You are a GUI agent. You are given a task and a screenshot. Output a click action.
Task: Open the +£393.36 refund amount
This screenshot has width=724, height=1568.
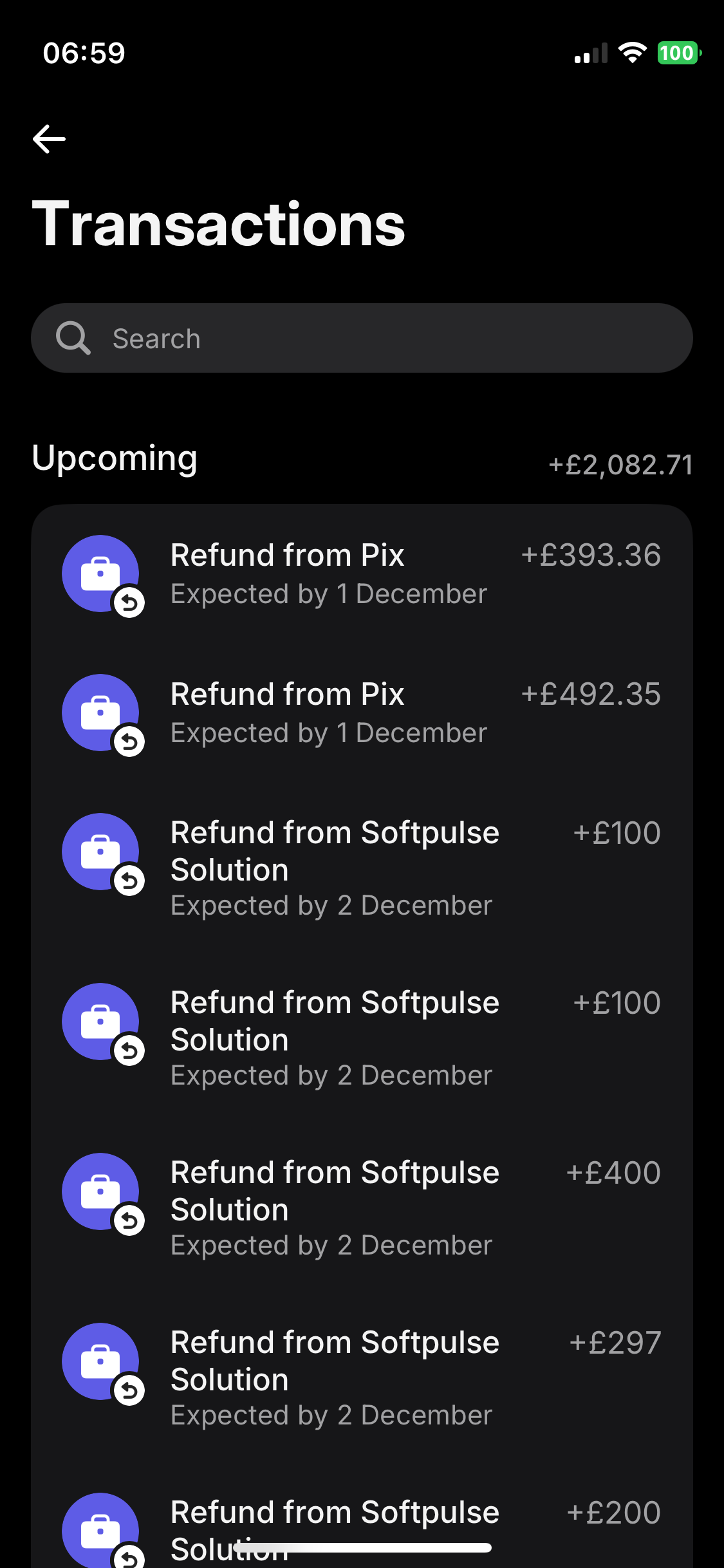tap(591, 555)
